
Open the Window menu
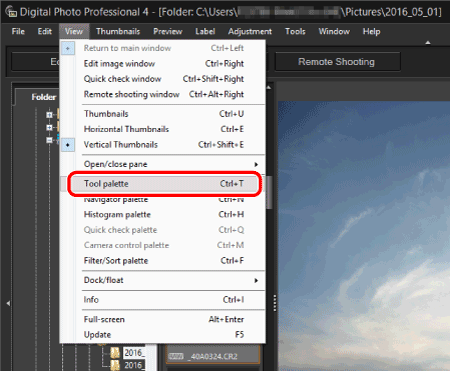(334, 32)
